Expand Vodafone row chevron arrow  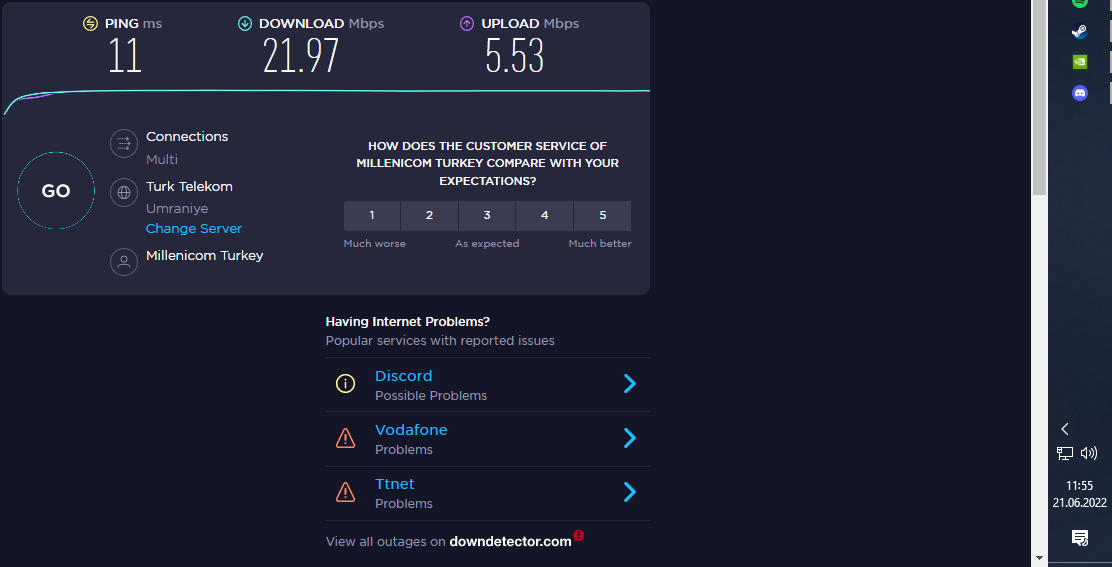630,438
